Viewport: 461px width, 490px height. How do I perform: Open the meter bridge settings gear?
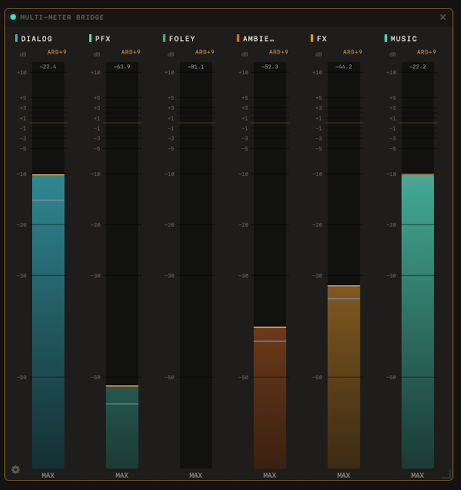click(15, 469)
